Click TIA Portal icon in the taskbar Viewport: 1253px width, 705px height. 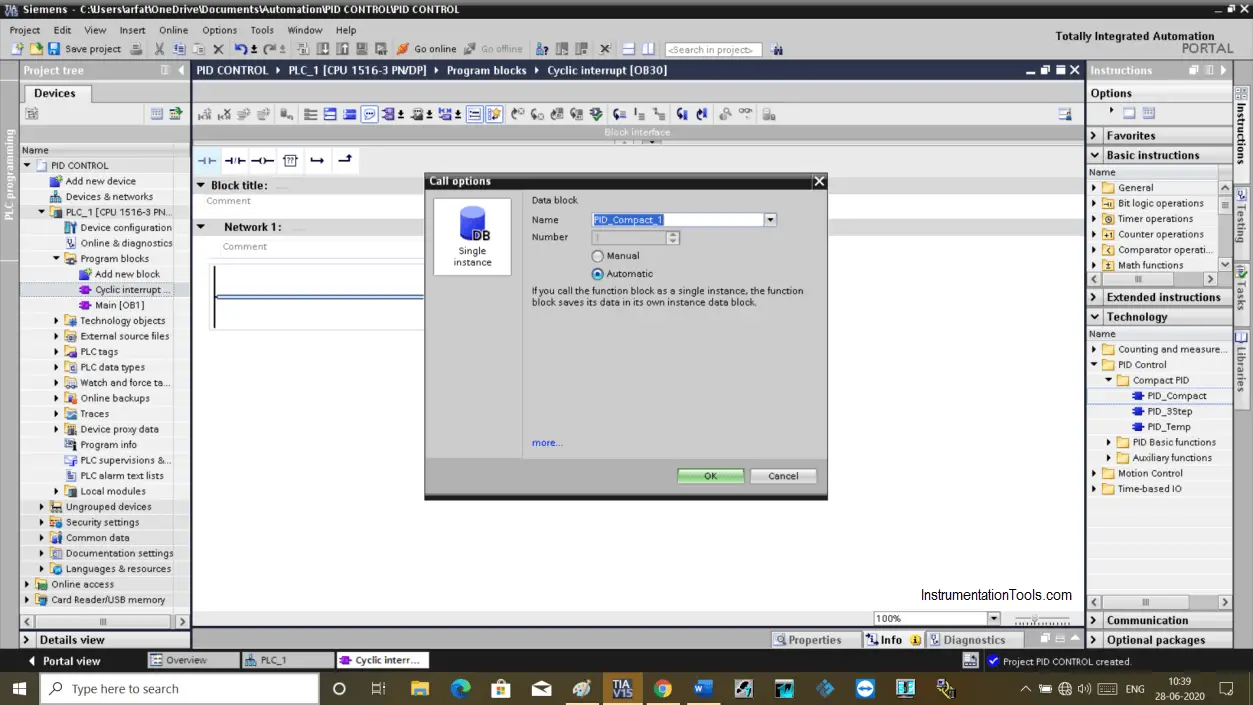(x=622, y=688)
